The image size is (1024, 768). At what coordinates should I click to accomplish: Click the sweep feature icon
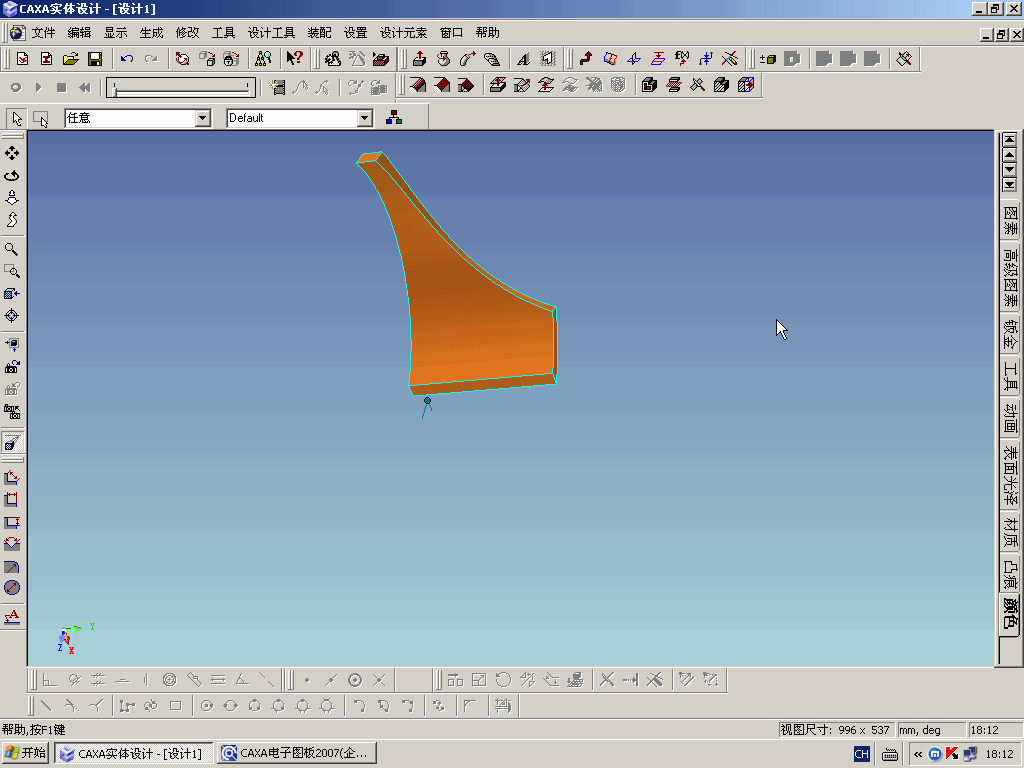(x=468, y=59)
